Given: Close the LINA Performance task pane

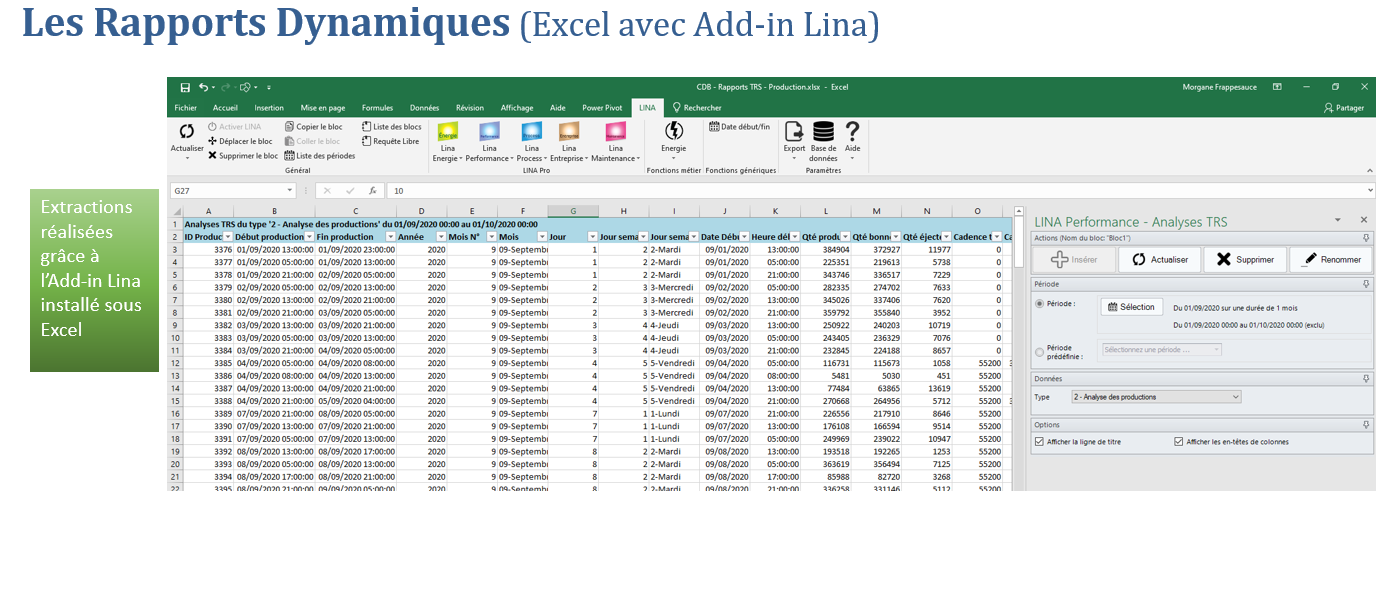Looking at the screenshot, I should pos(1363,220).
